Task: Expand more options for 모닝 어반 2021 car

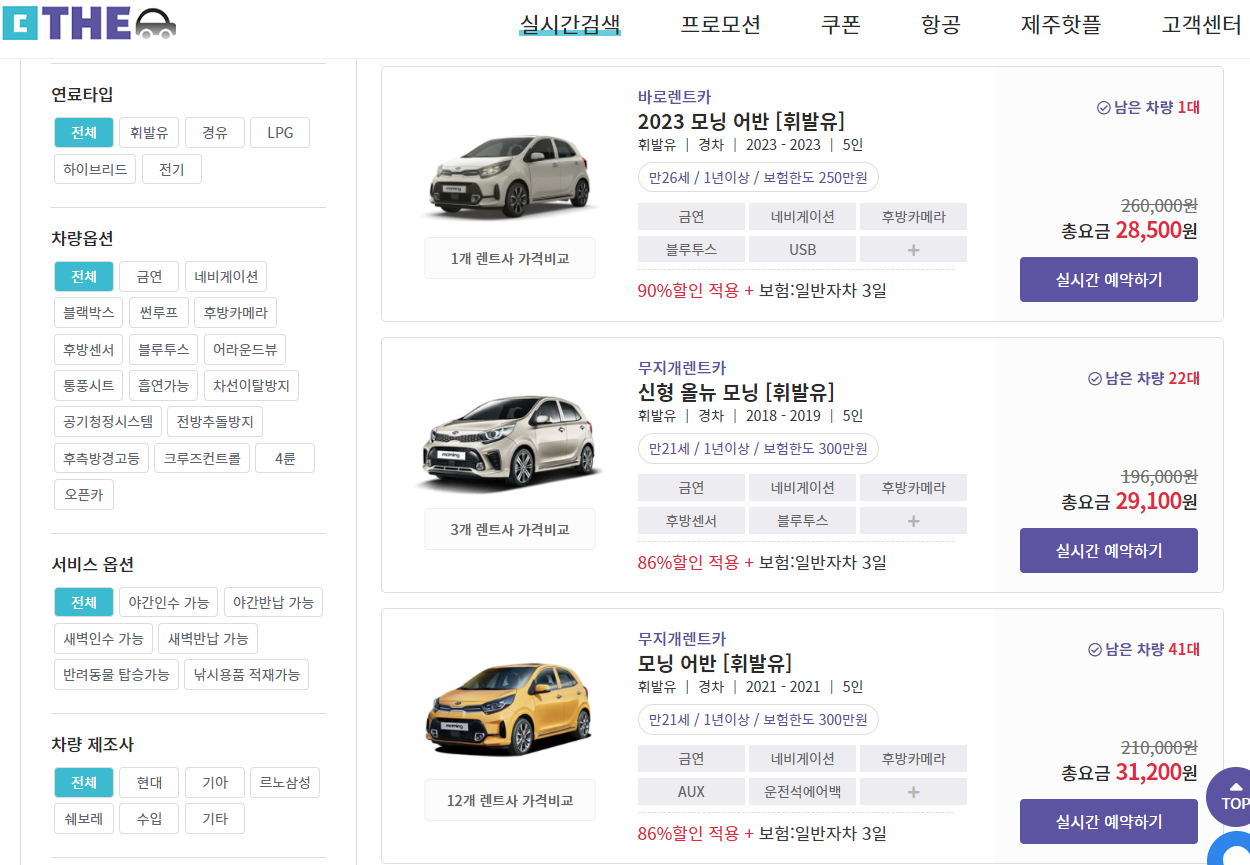Action: 913,791
